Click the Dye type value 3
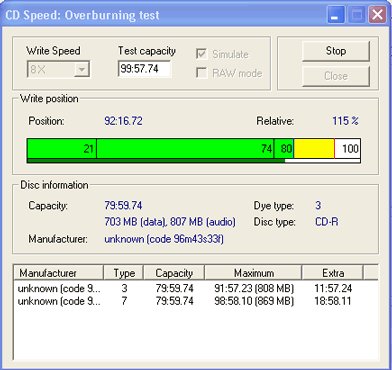 pyautogui.click(x=318, y=205)
